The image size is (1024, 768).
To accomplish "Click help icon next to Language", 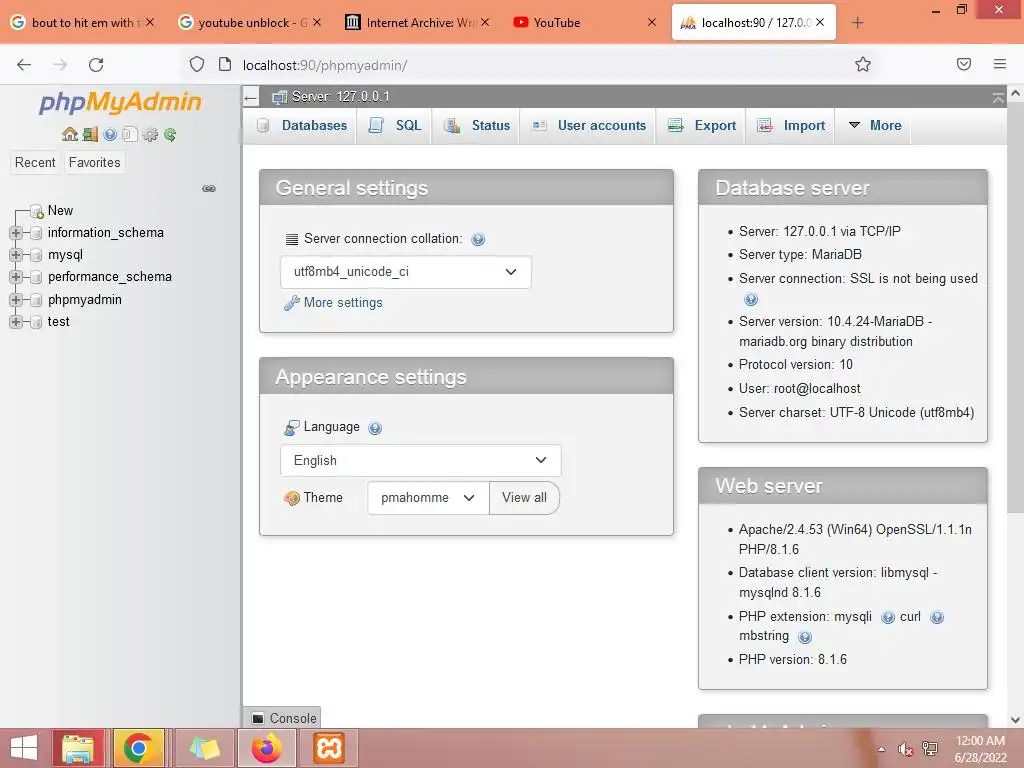I will point(375,428).
